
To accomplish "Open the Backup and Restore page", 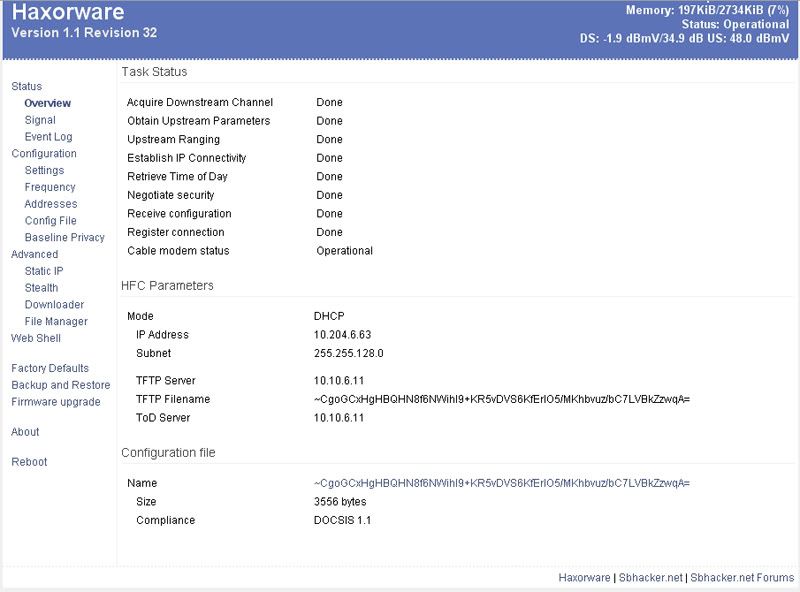I will pos(61,385).
